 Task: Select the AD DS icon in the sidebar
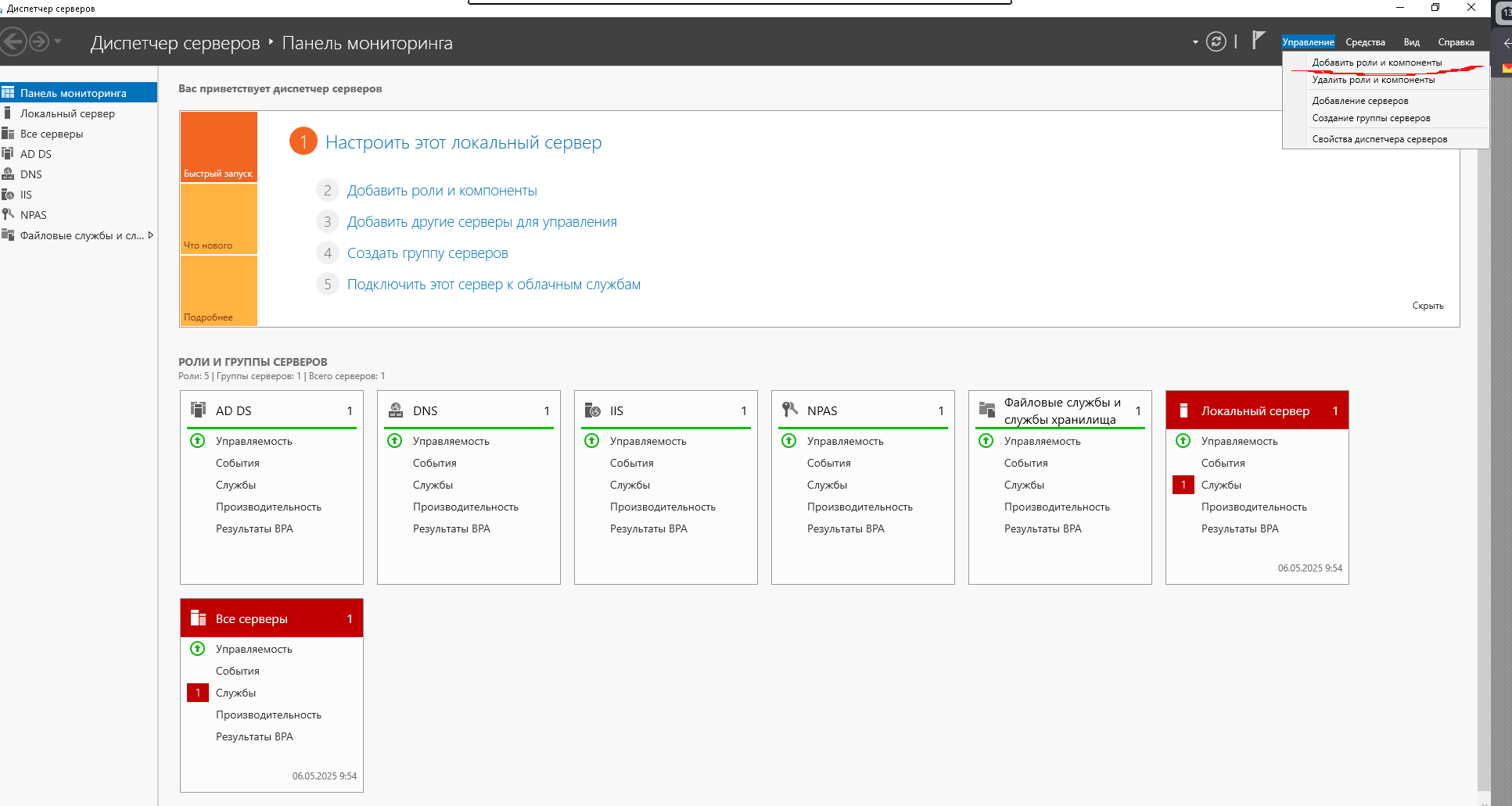(8, 154)
